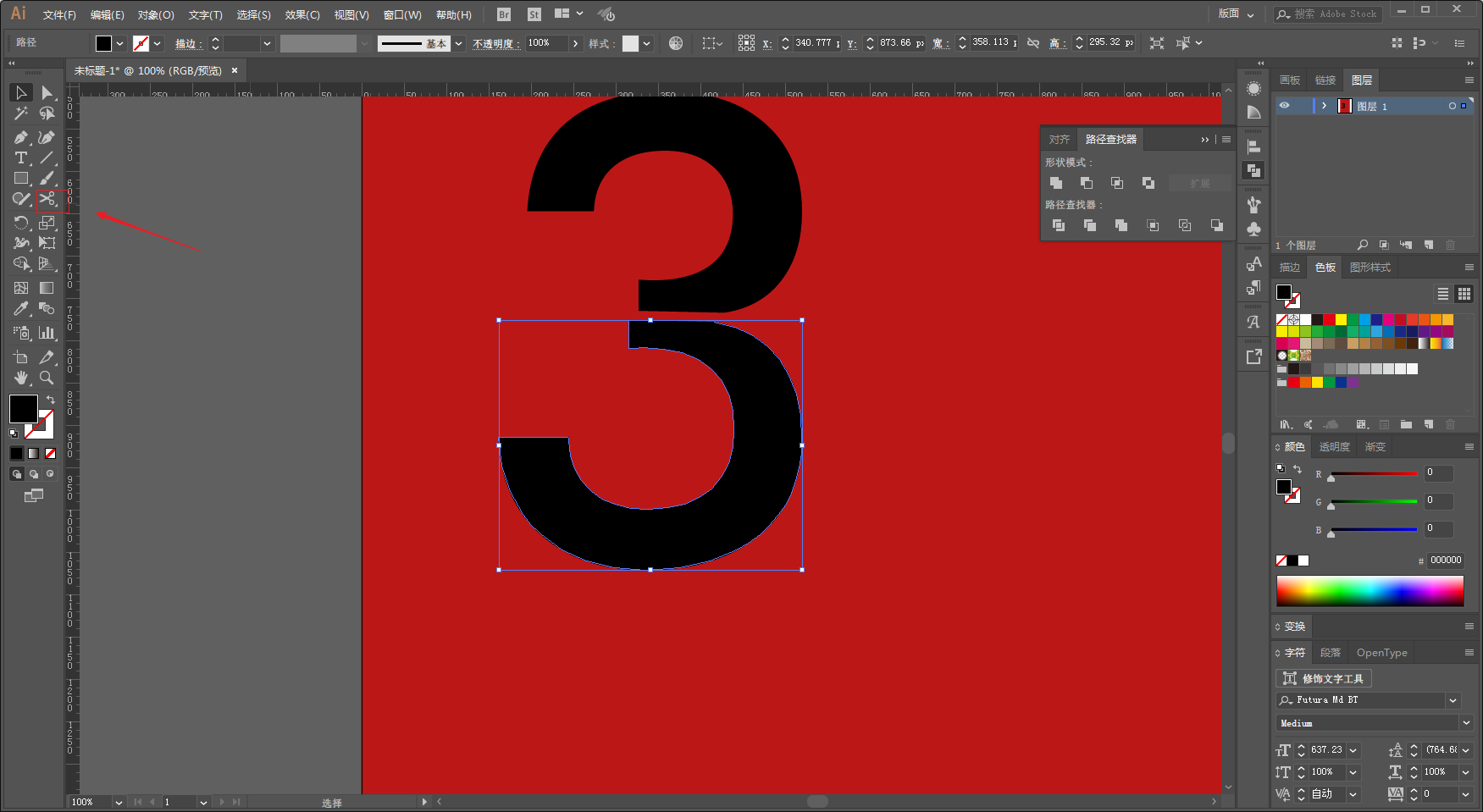Click the 修饰文字工具 button

tap(1324, 678)
